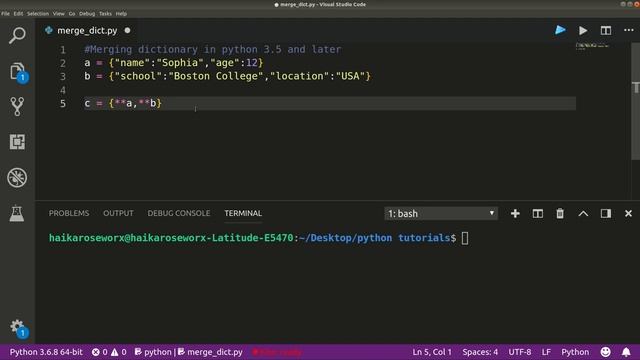This screenshot has width=640, height=360.
Task: Open the Debug menu
Action: [x=87, y=13]
